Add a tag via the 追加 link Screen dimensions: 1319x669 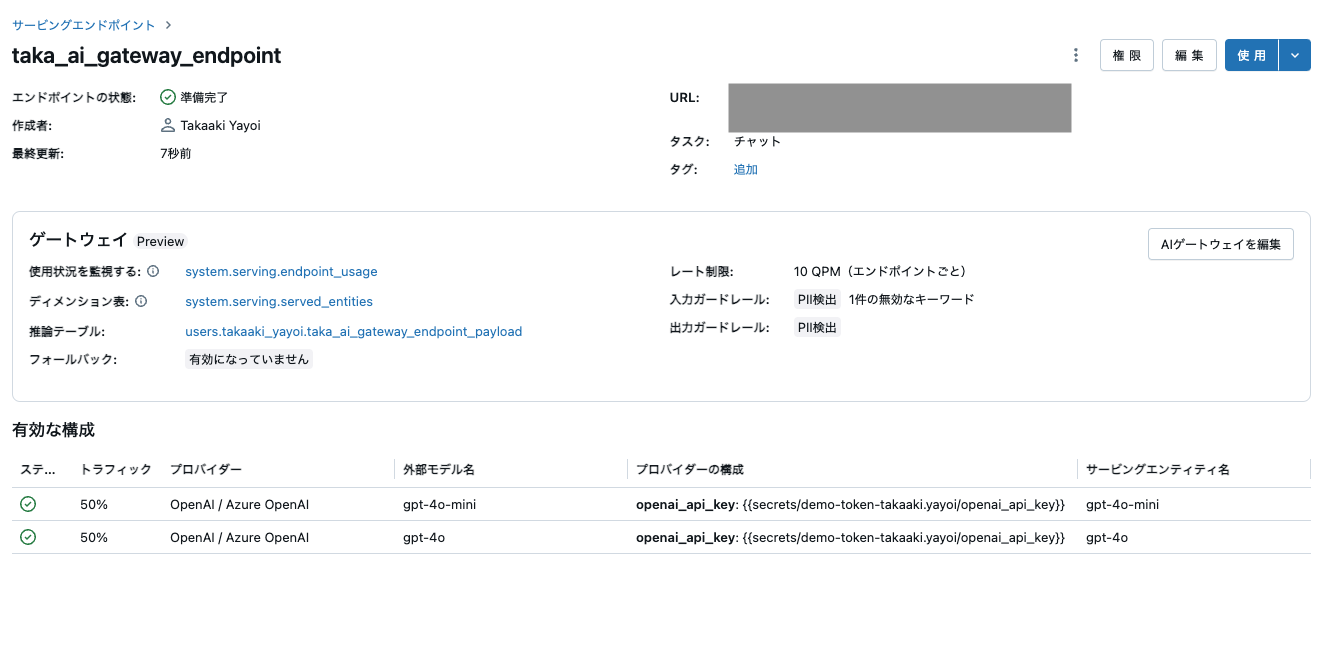click(x=745, y=169)
